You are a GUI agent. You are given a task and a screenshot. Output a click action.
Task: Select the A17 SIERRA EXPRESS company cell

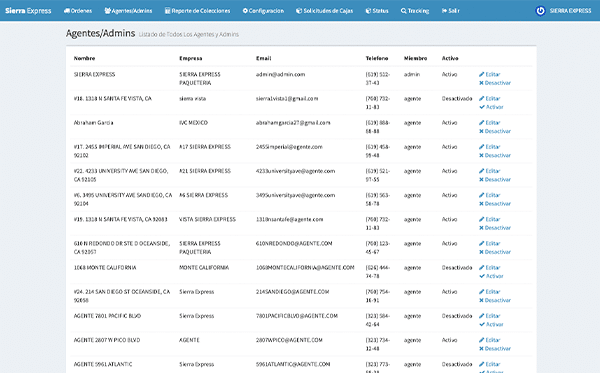(205, 147)
